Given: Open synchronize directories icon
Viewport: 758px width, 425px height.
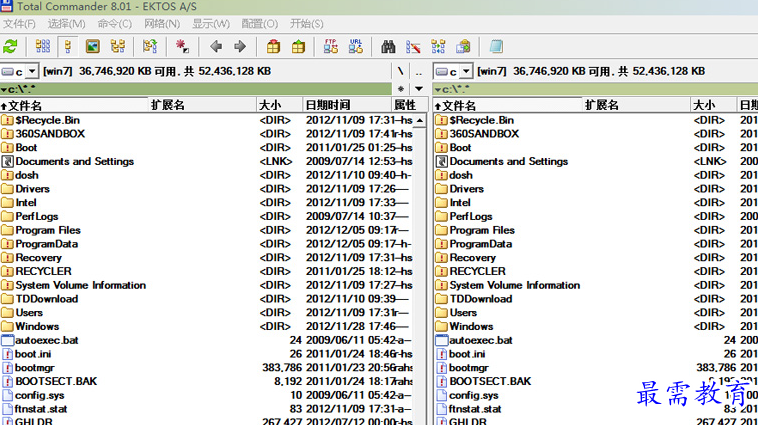Looking at the screenshot, I should pyautogui.click(x=438, y=46).
